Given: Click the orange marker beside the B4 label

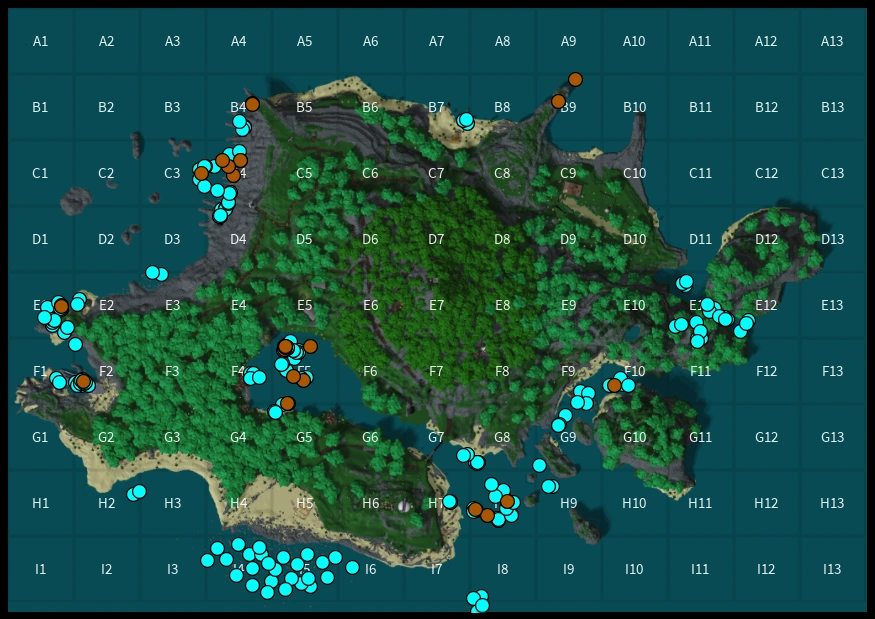Looking at the screenshot, I should point(252,104).
